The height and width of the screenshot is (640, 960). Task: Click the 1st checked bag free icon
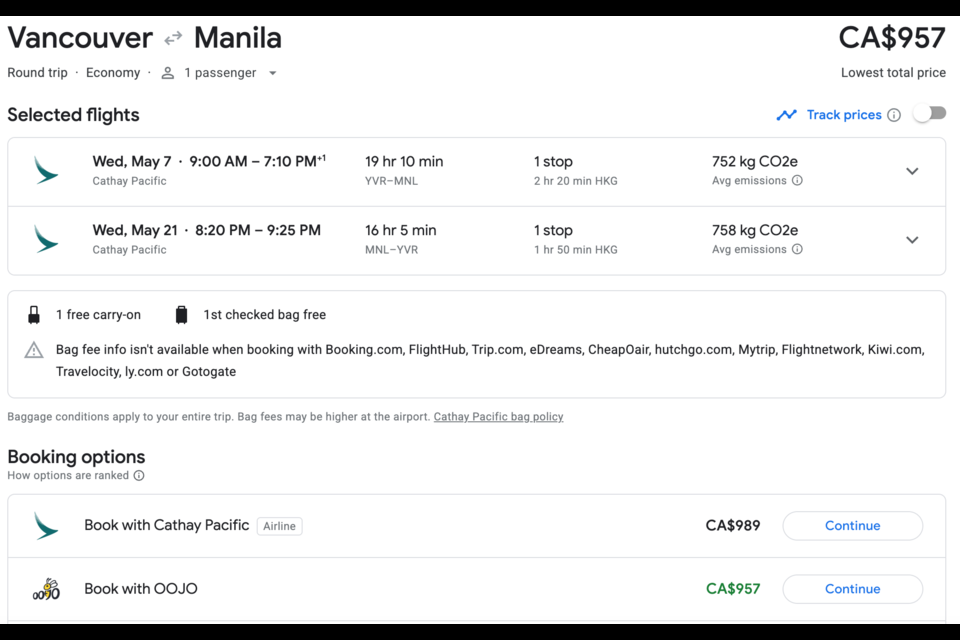coord(181,315)
